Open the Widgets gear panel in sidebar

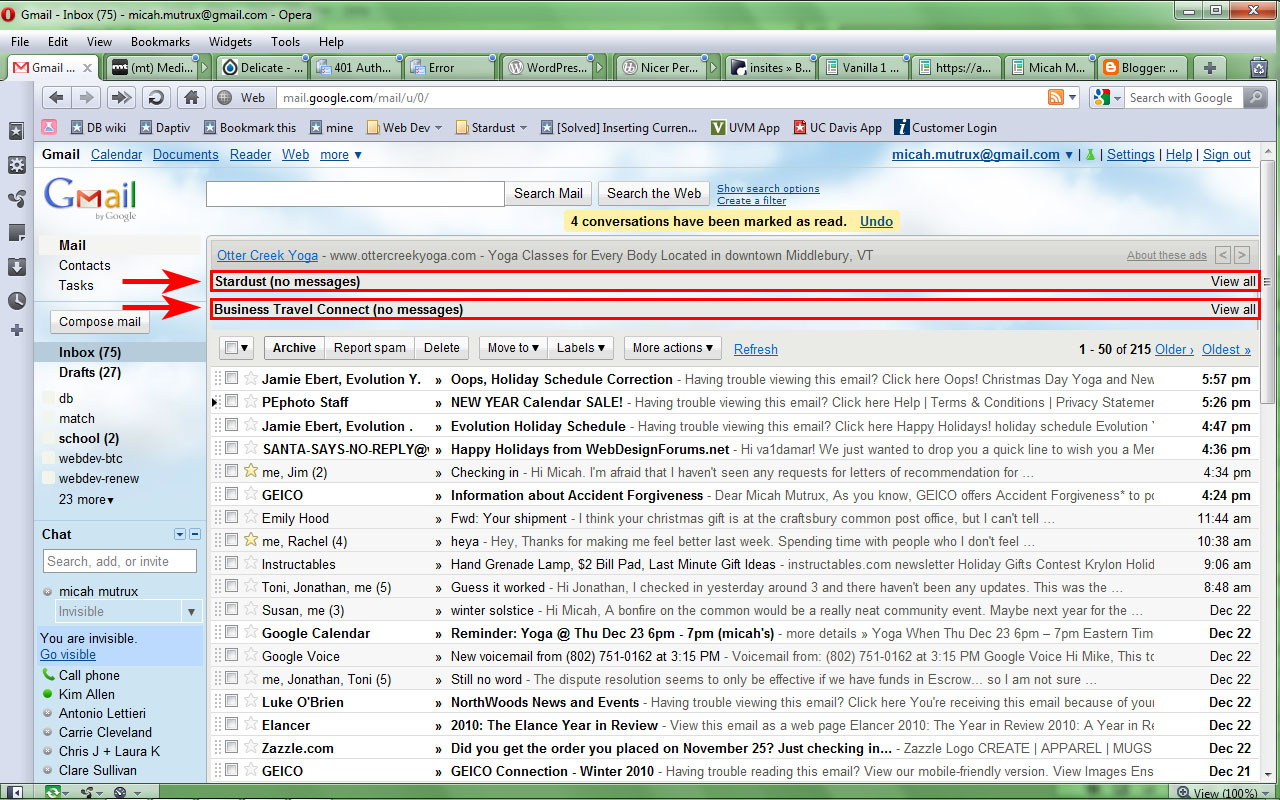point(16,165)
